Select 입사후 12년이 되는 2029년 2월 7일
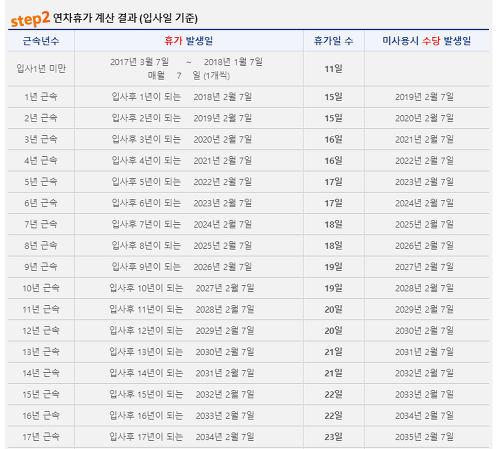Viewport: 500px width, 449px height. (182, 331)
